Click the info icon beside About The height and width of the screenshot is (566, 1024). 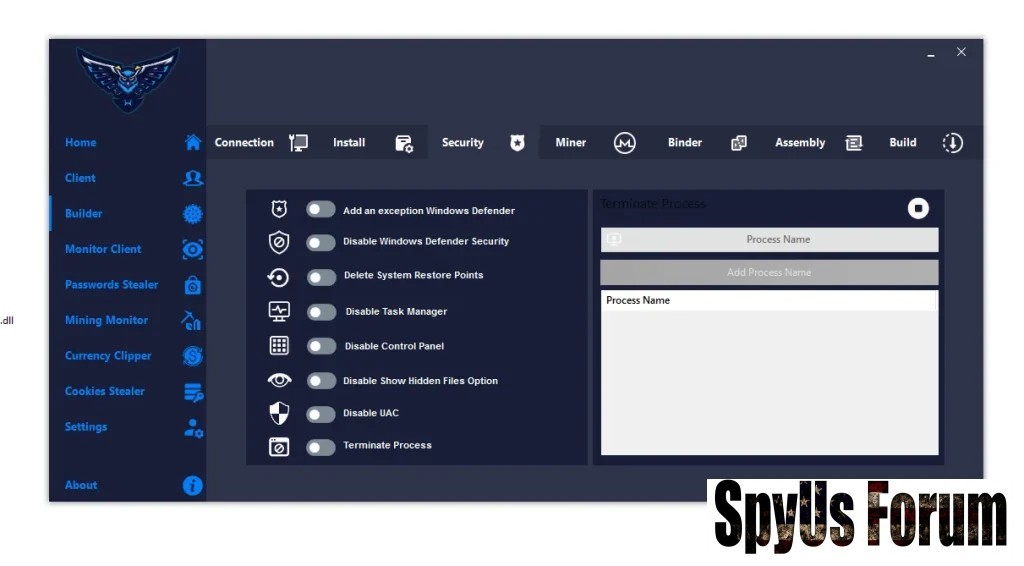pyautogui.click(x=193, y=486)
